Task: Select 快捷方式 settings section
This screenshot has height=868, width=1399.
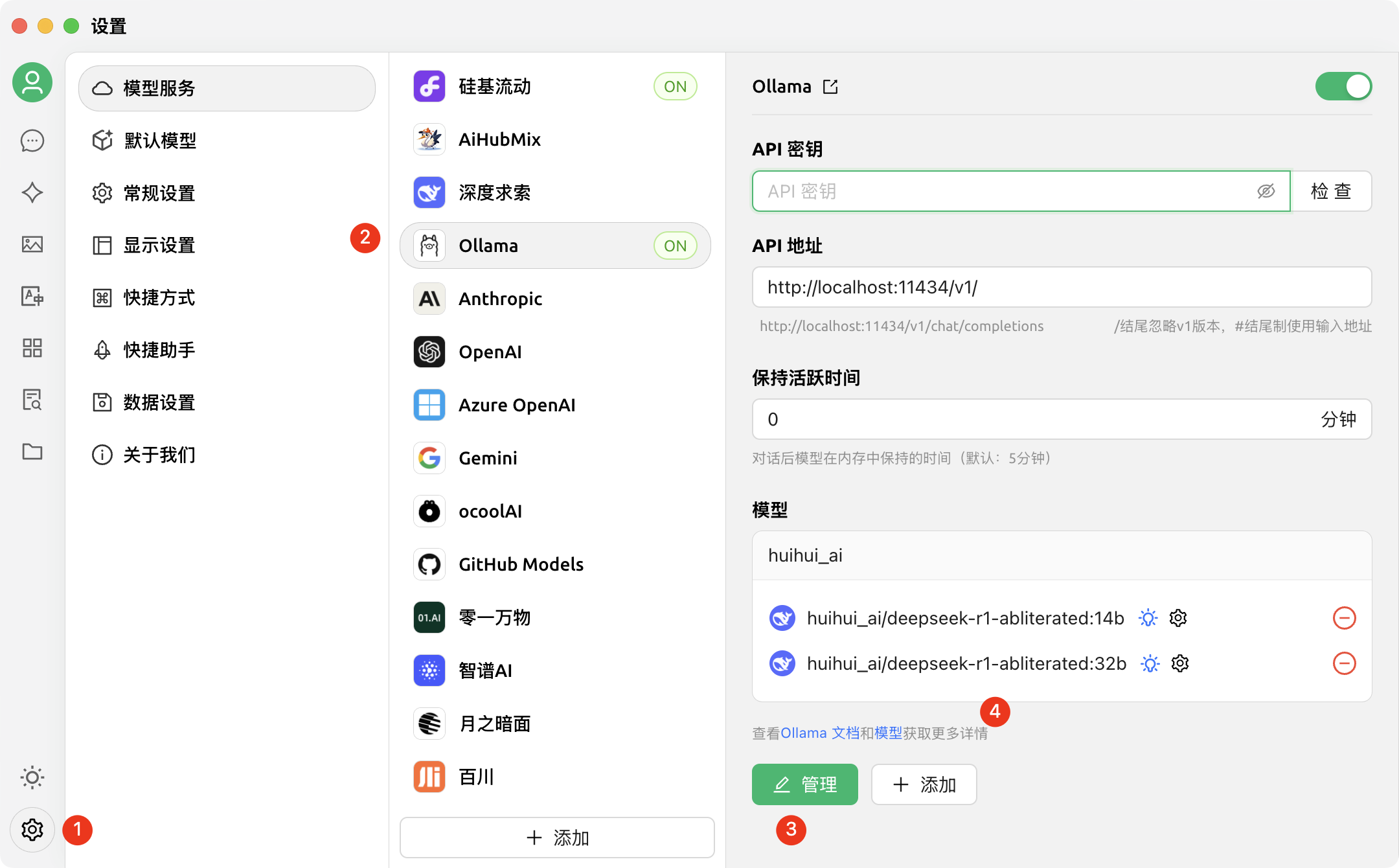Action: (x=227, y=297)
